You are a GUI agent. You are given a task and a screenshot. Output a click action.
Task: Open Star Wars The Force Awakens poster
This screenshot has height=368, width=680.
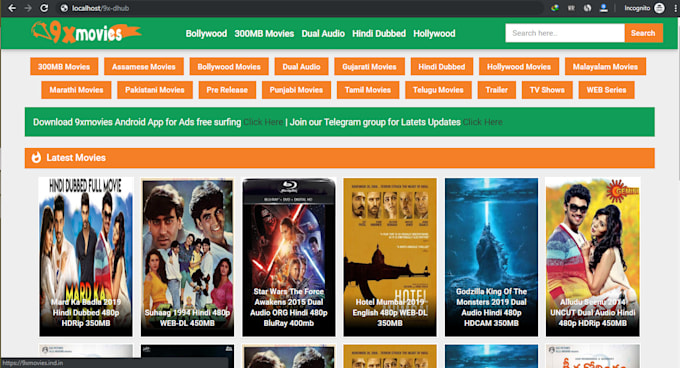point(289,257)
